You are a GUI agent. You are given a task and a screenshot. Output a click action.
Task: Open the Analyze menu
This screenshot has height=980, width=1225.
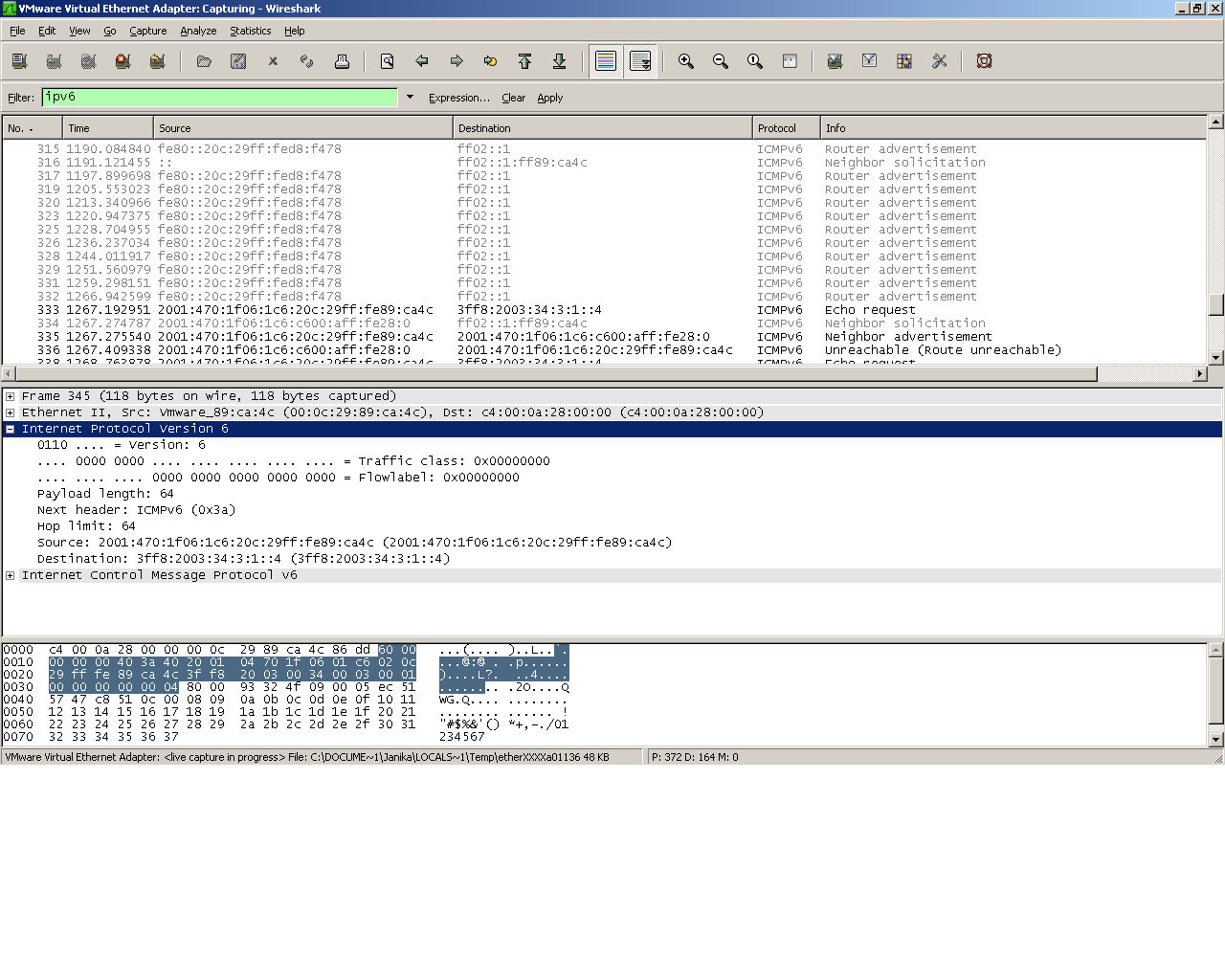tap(198, 31)
